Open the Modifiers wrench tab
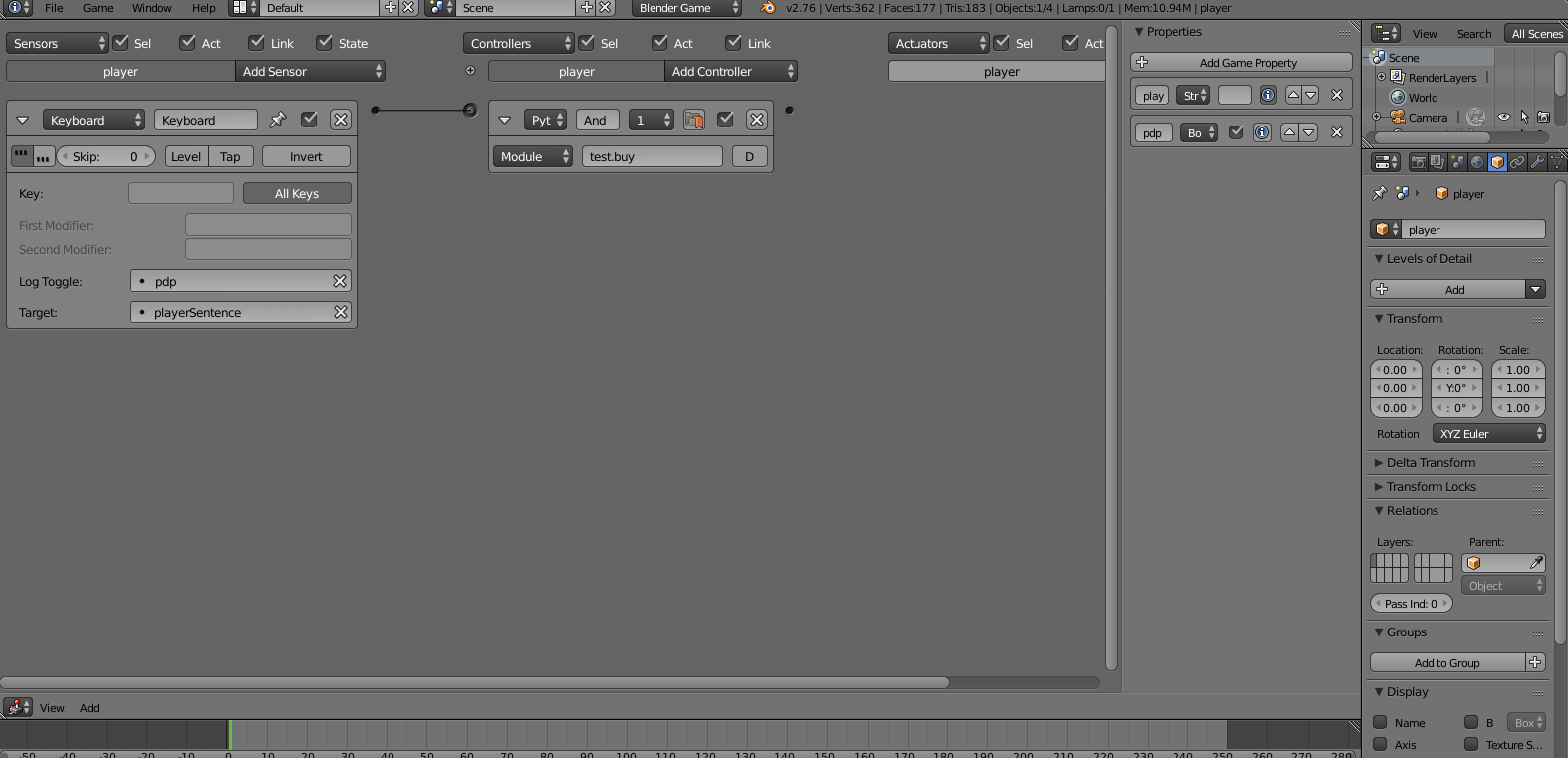 1537,162
